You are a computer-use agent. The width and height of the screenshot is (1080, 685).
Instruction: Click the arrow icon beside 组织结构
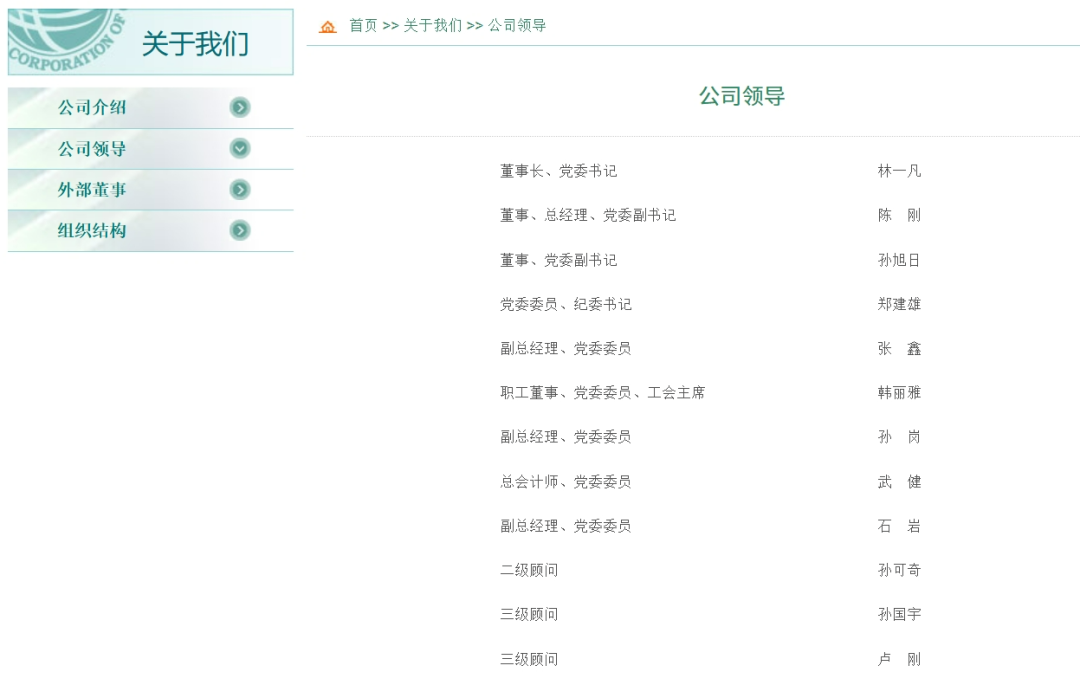240,231
